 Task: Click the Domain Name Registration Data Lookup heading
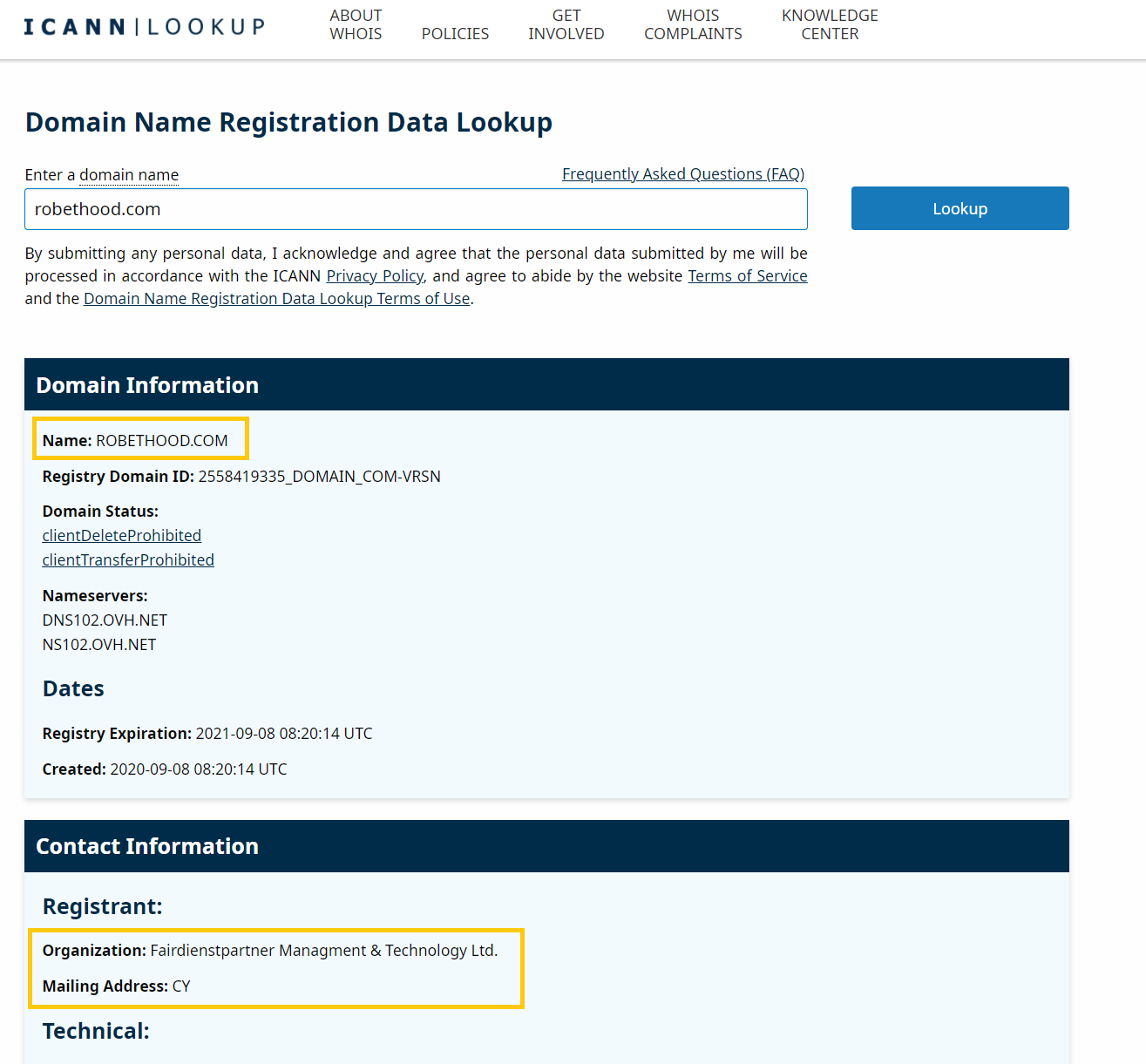288,122
